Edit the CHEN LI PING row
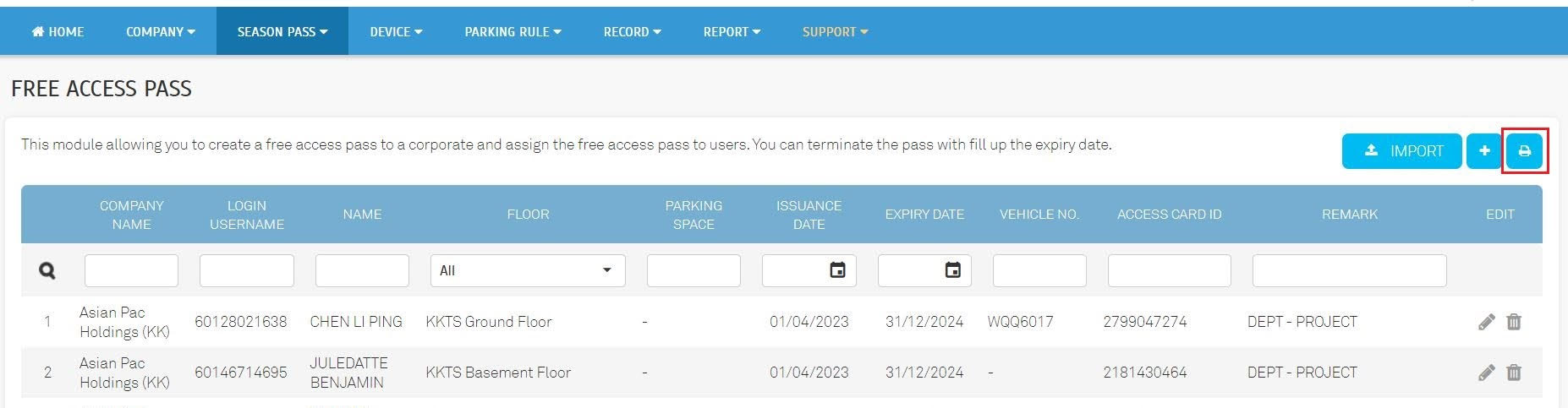 point(1486,322)
